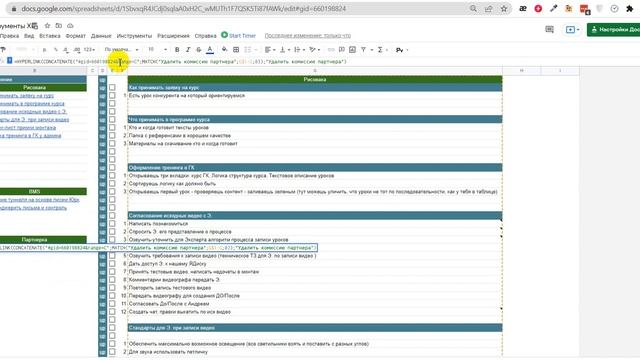Open the comment history icon
This screenshot has width=640, height=360.
pyautogui.click(x=549, y=29)
